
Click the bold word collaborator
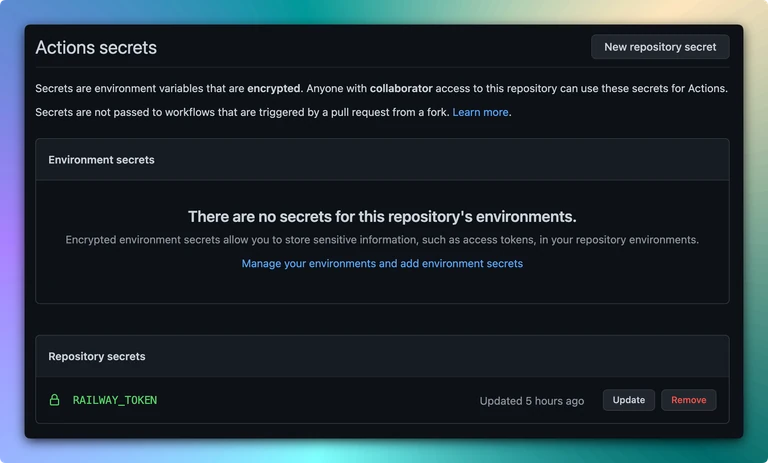click(x=401, y=88)
